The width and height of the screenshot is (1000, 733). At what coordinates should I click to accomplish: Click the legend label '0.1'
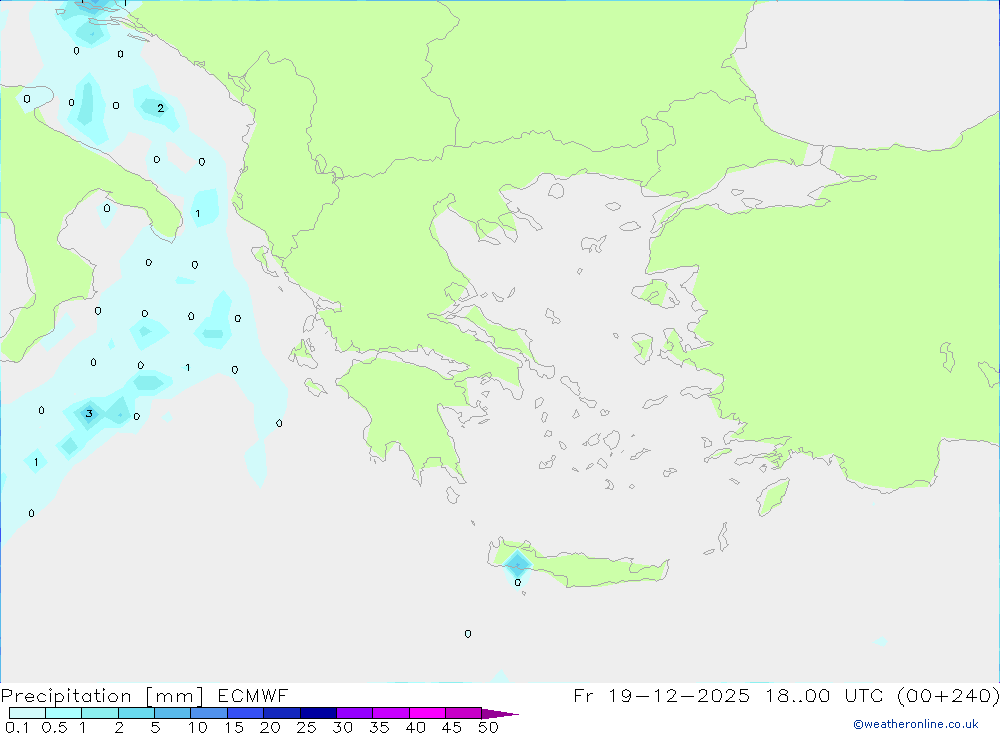(x=17, y=727)
